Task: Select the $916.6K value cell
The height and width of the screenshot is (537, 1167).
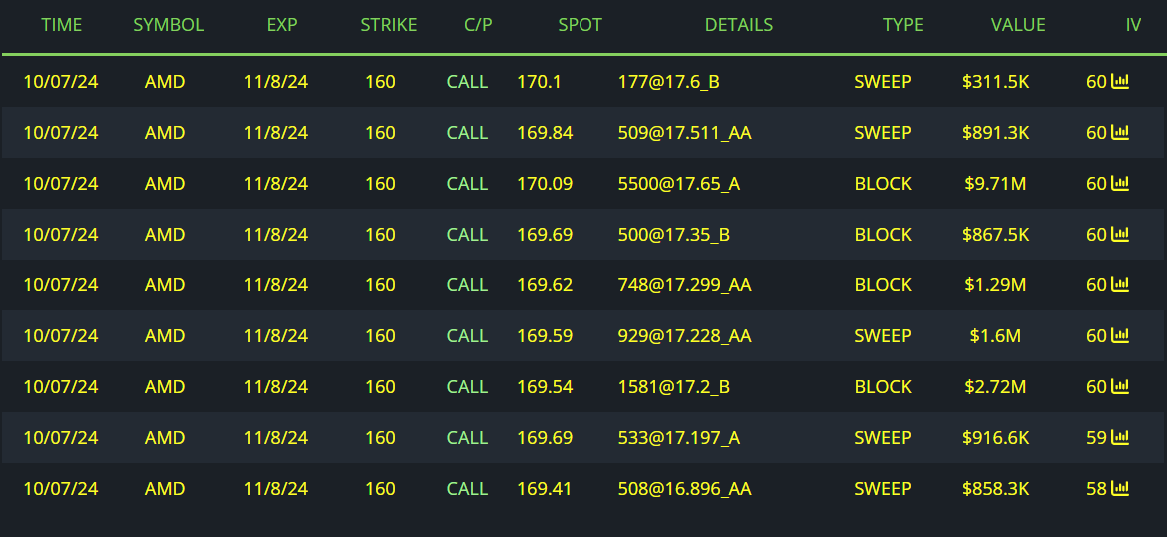Action: coord(995,437)
